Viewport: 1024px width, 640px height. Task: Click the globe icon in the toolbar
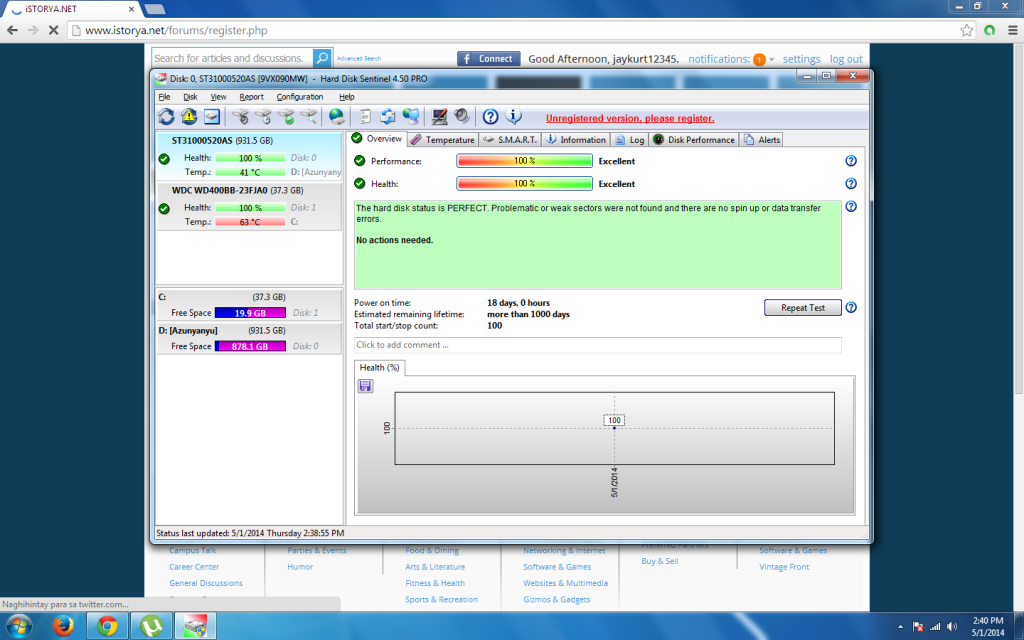click(x=336, y=117)
